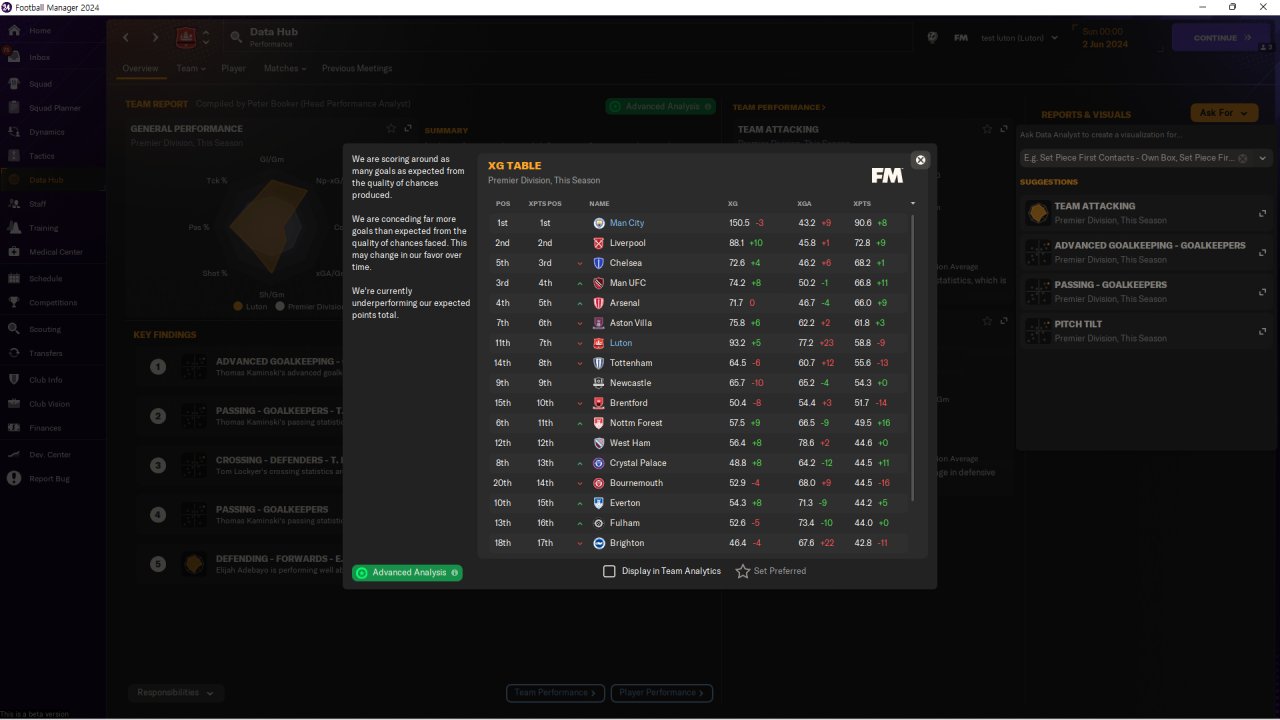This screenshot has width=1280, height=720.
Task: Toggle Set Preferred star in the dialog
Action: click(743, 571)
